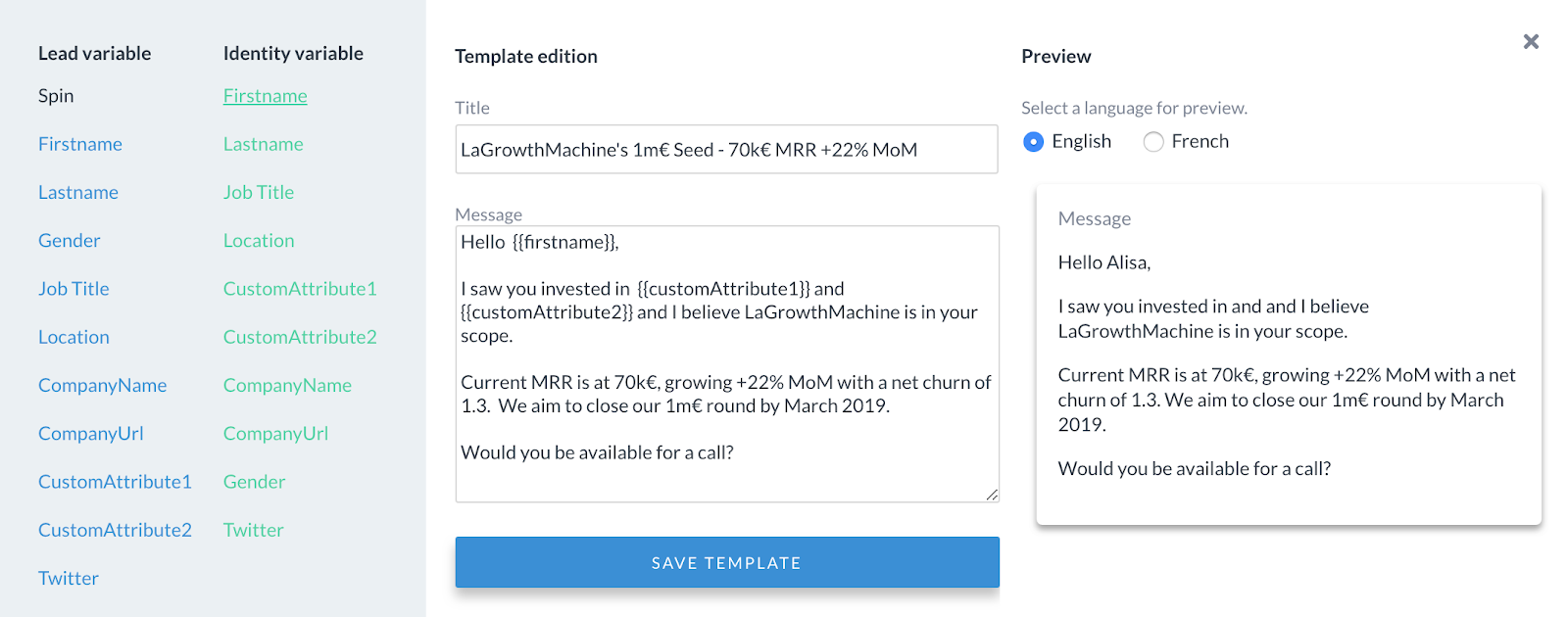The height and width of the screenshot is (617, 1568).
Task: Insert Identity variable Job Title
Action: (259, 193)
